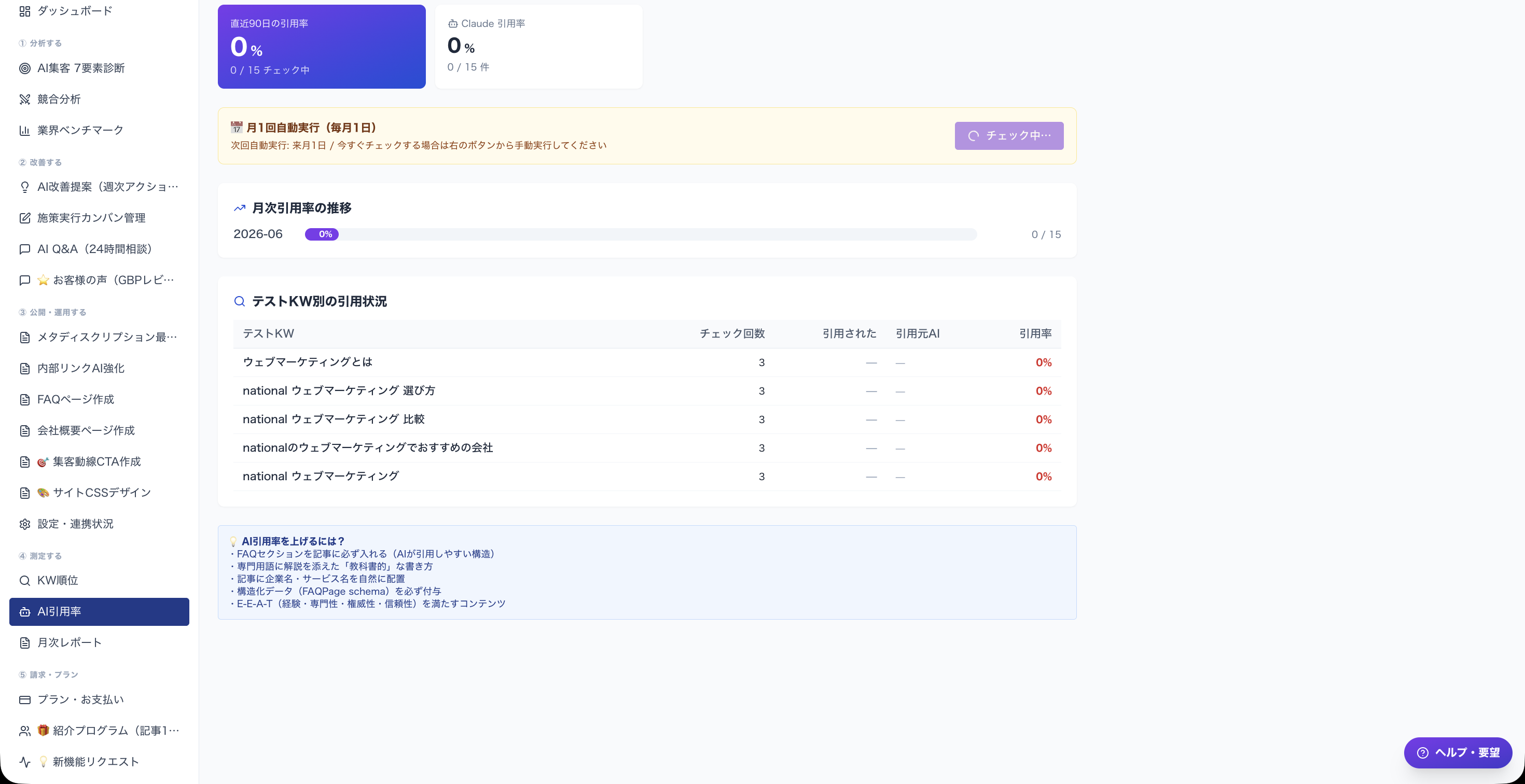Open 設定・連携状況 link

coord(100,524)
